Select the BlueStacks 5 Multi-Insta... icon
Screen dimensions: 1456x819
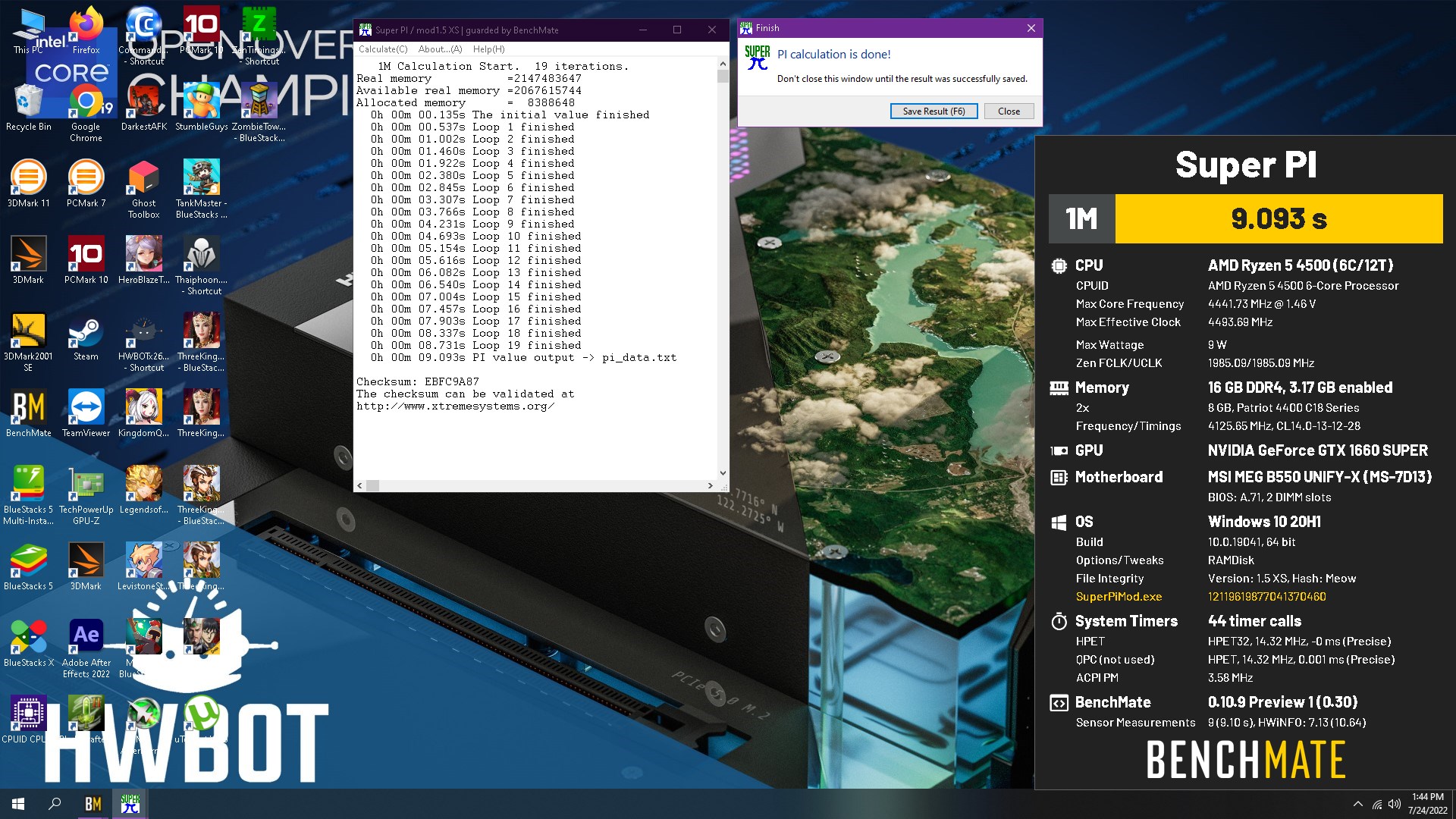click(x=28, y=496)
